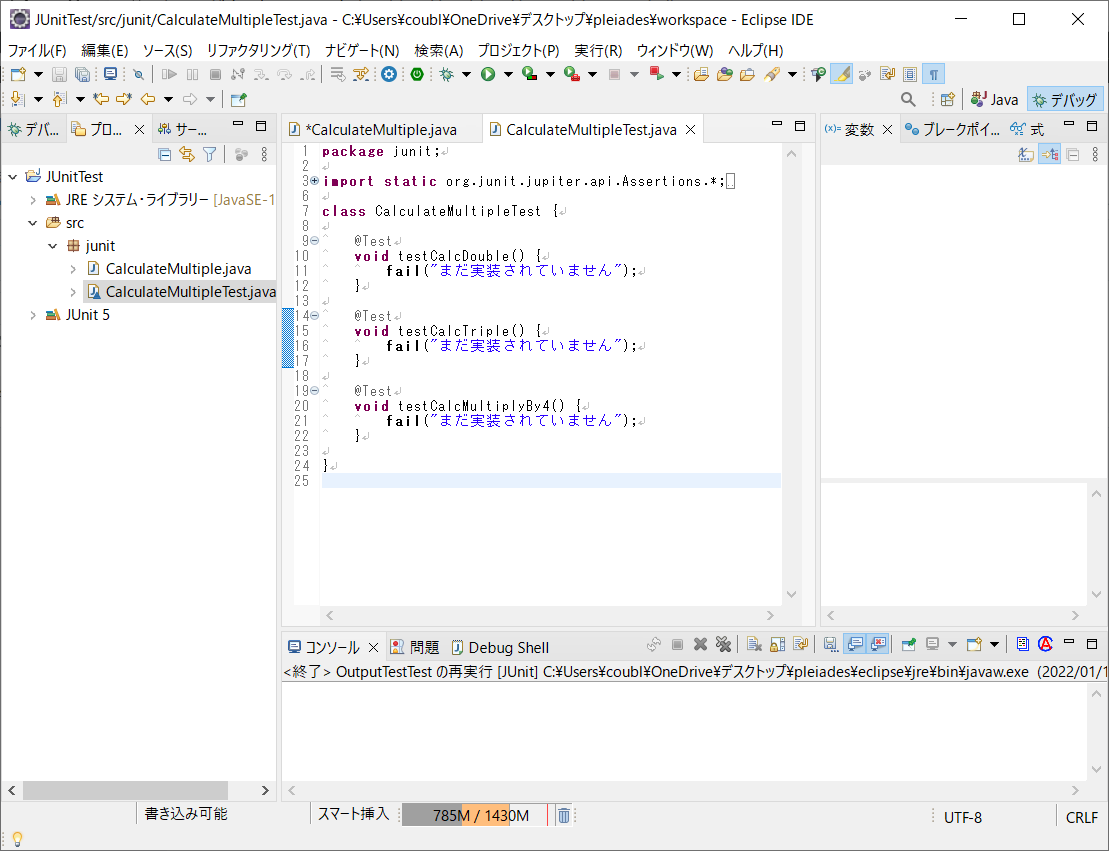This screenshot has width=1109, height=851.
Task: Click the New wizard toolbar icon
Action: [x=18, y=74]
